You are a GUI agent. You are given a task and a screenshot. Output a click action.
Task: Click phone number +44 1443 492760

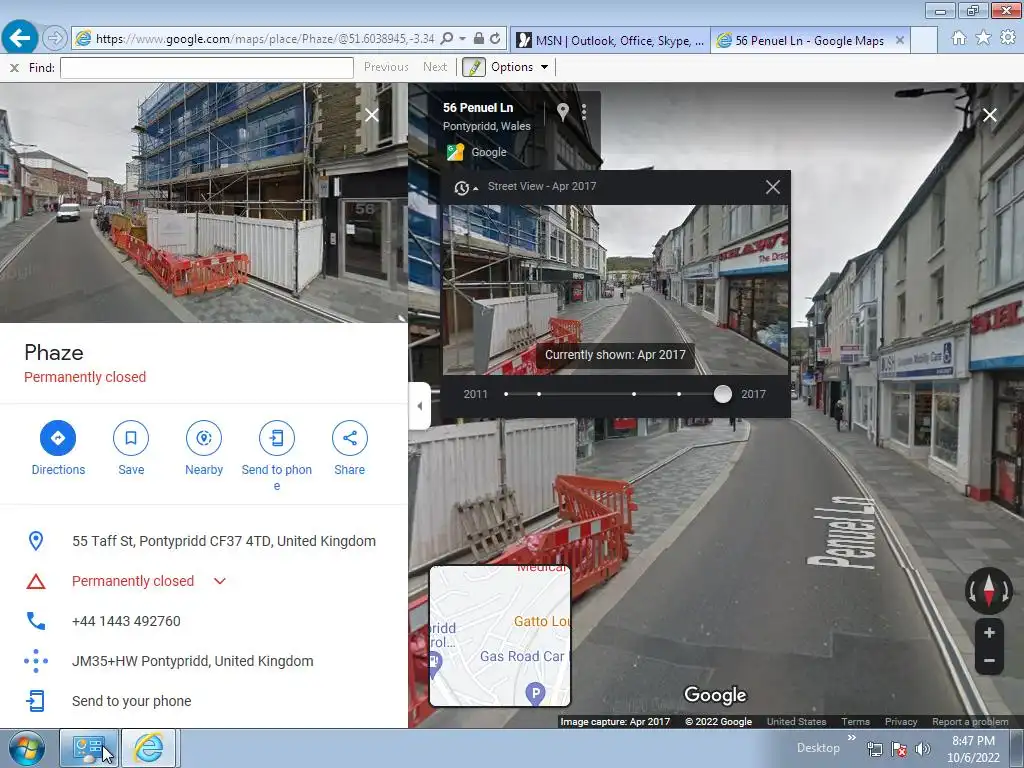click(126, 621)
